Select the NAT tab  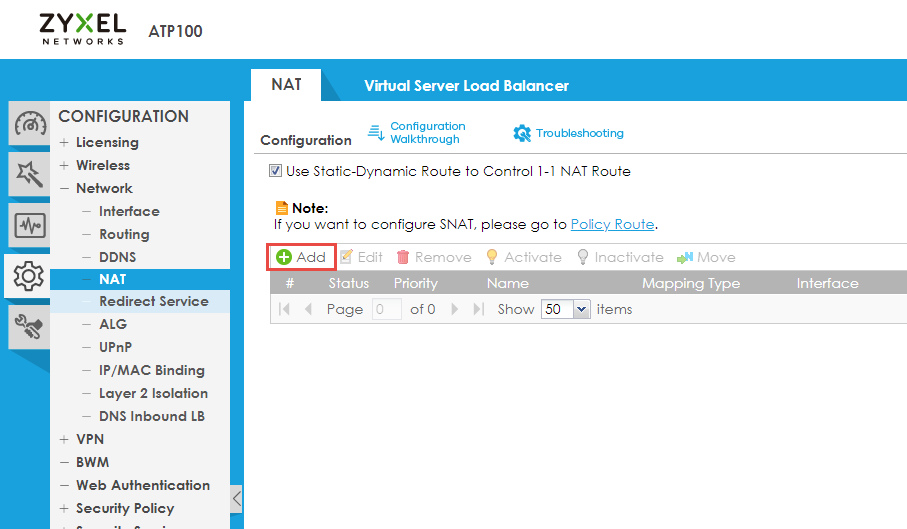[x=286, y=84]
